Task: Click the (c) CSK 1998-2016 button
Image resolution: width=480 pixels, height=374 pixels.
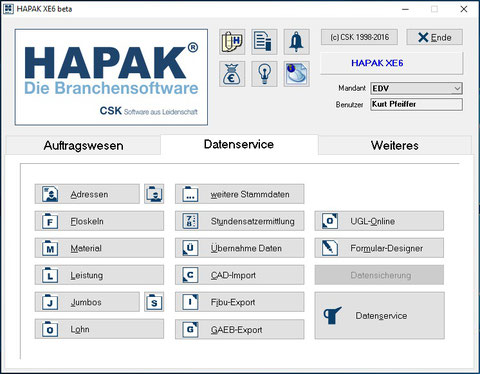Action: pos(359,37)
